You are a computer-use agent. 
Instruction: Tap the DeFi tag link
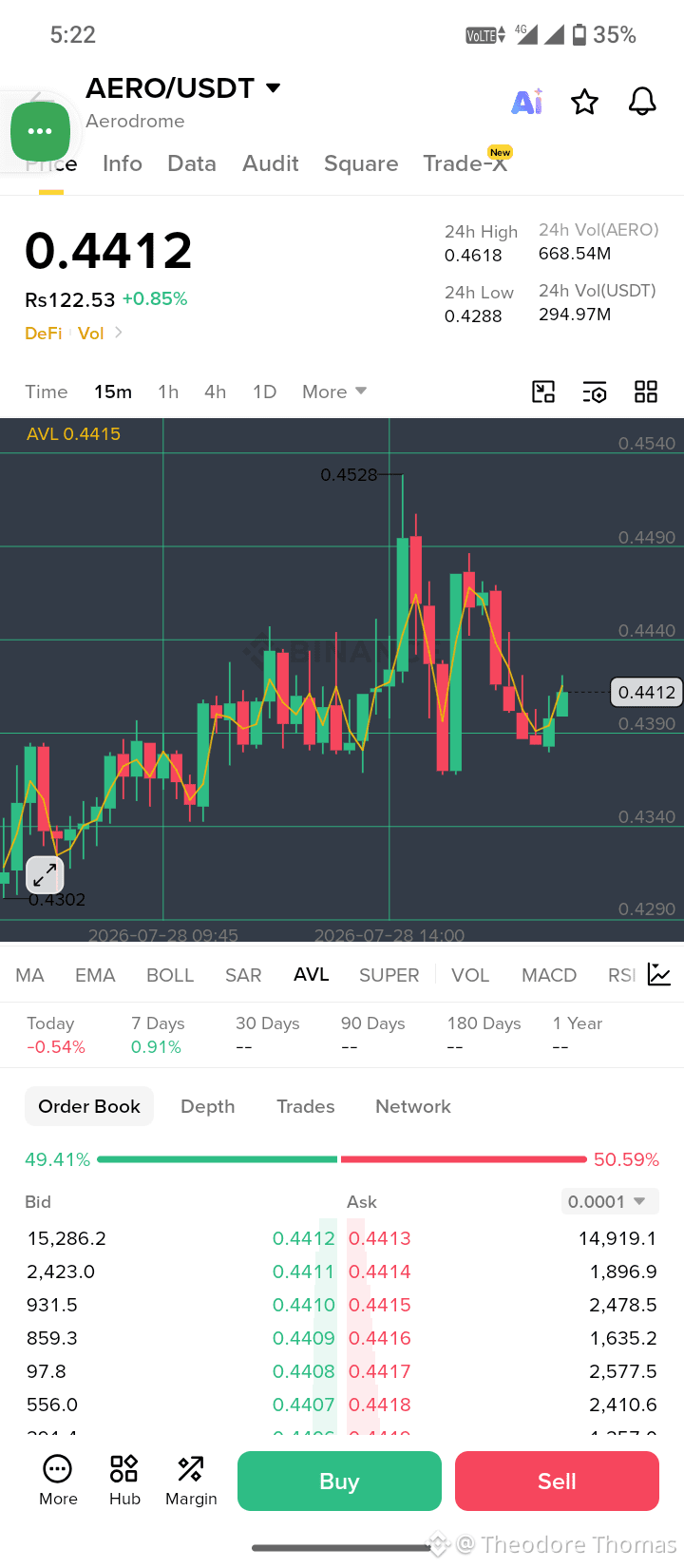(44, 333)
